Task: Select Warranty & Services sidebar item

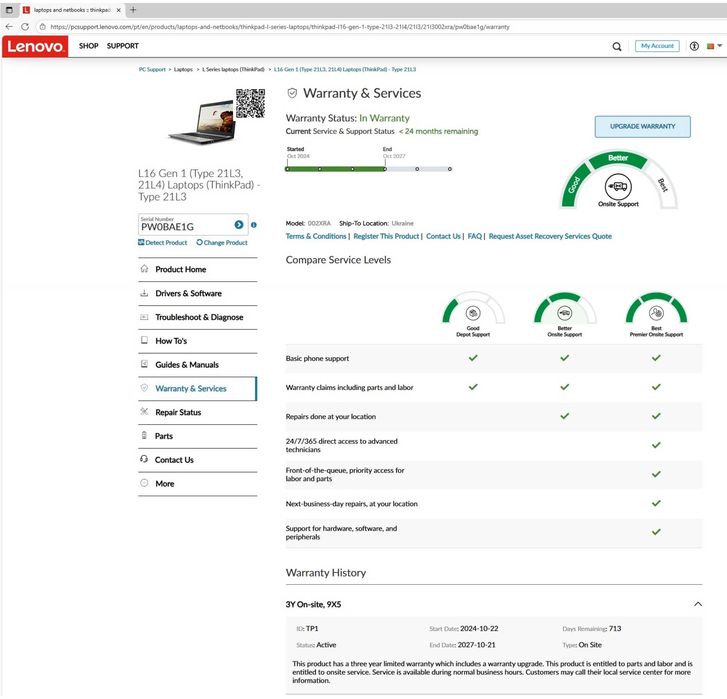Action: [198, 388]
